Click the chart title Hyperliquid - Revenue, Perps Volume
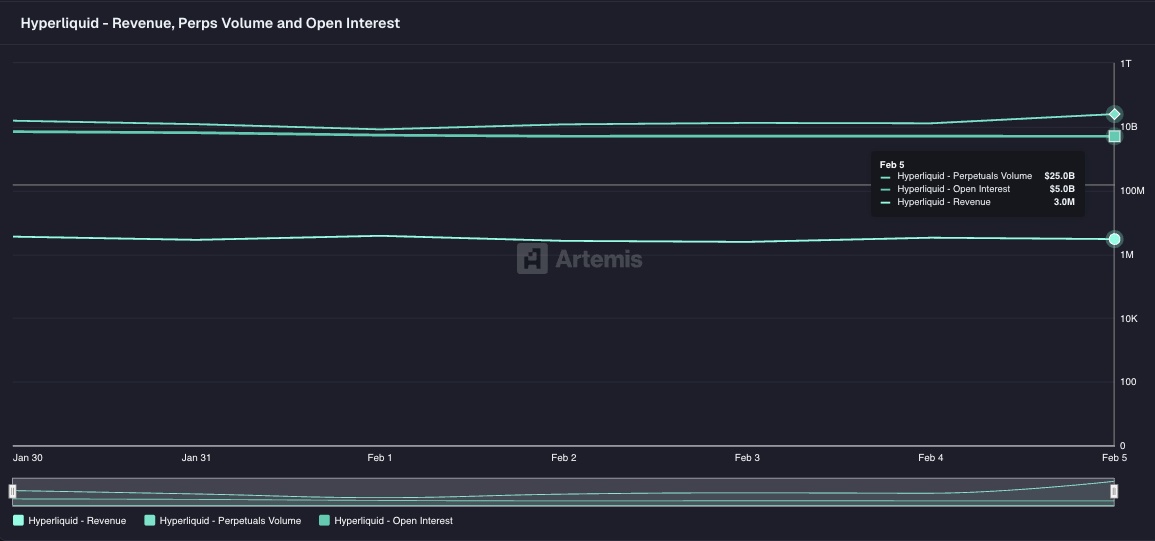The height and width of the screenshot is (541, 1155). [210, 23]
